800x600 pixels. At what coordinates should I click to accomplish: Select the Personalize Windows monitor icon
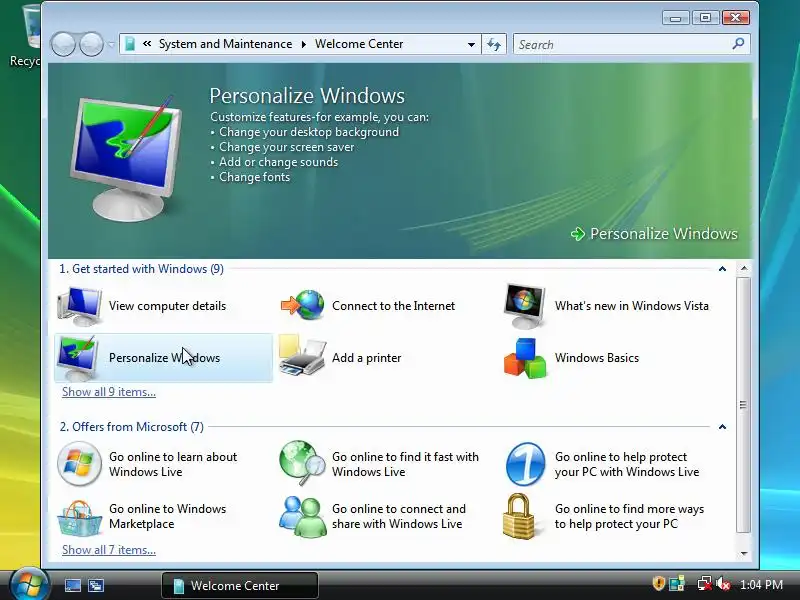click(78, 358)
